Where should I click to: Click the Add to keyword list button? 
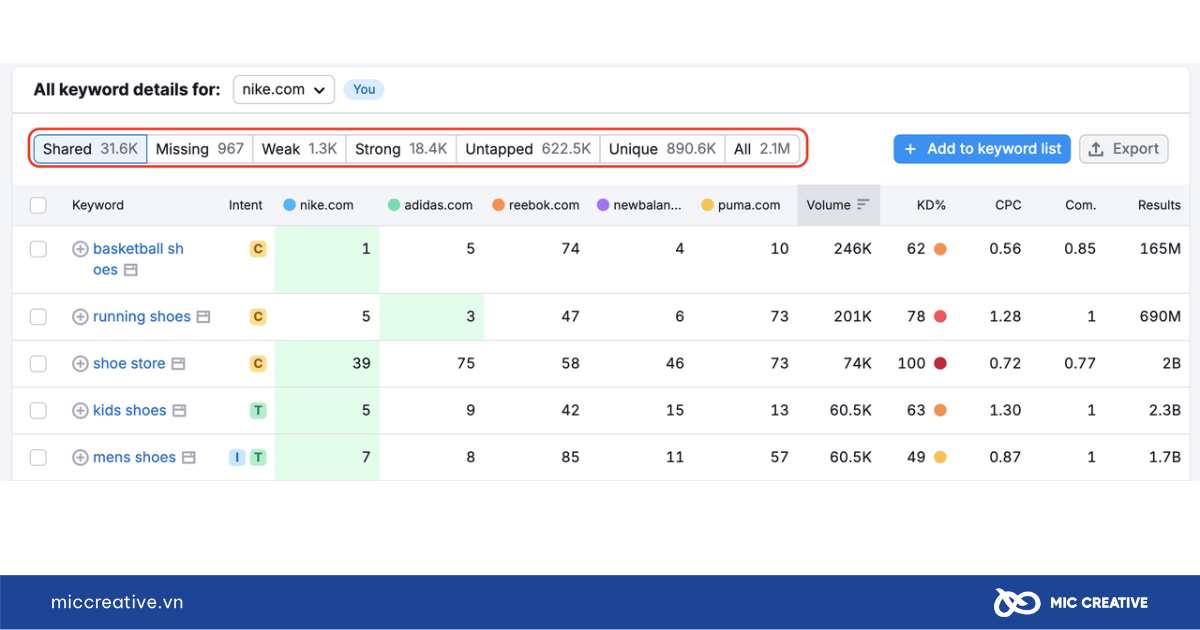coord(983,149)
